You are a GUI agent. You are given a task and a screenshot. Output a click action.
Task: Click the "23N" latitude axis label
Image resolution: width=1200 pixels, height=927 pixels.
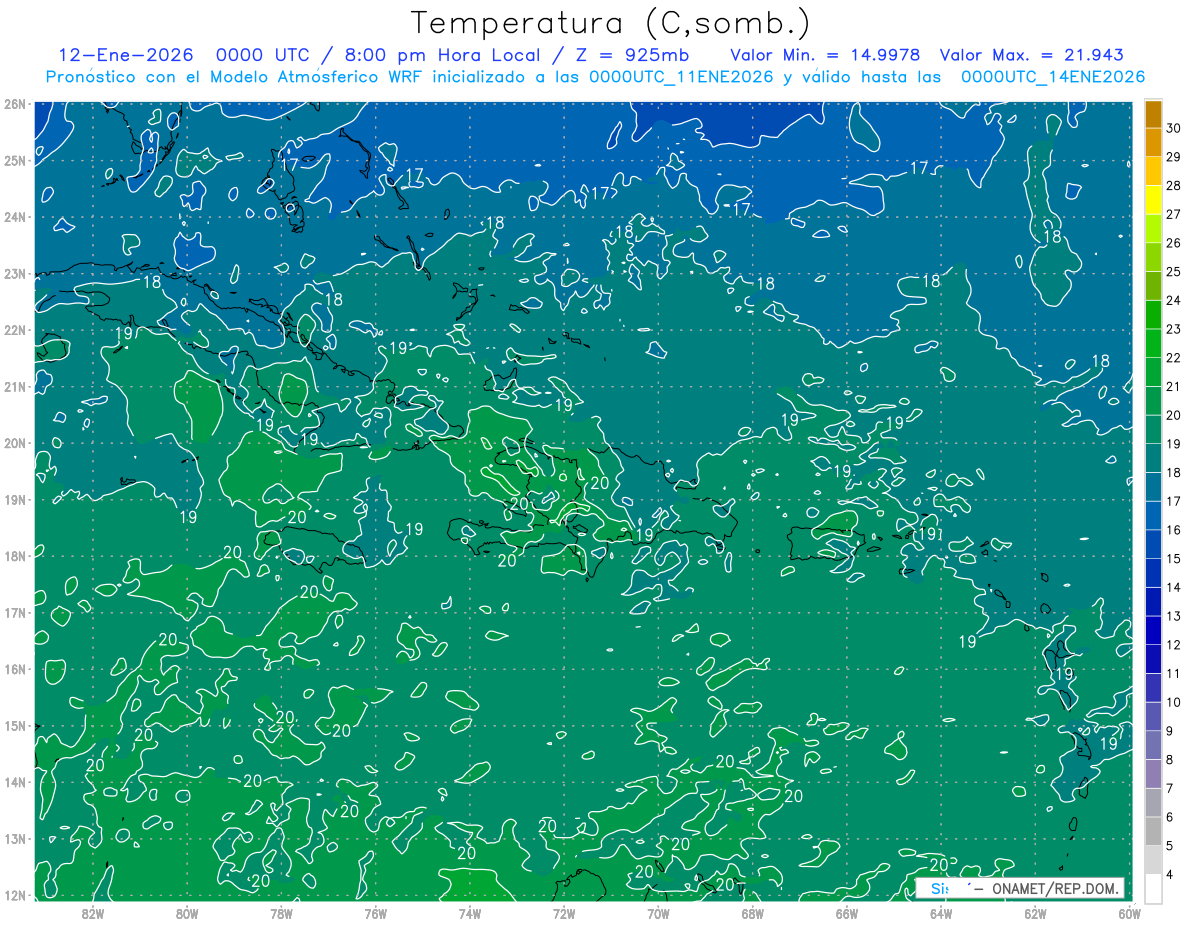[14, 273]
